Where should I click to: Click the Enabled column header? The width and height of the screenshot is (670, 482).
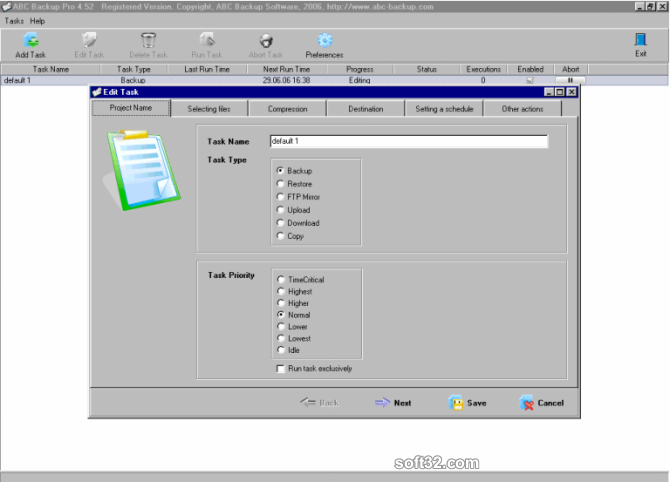(x=530, y=69)
